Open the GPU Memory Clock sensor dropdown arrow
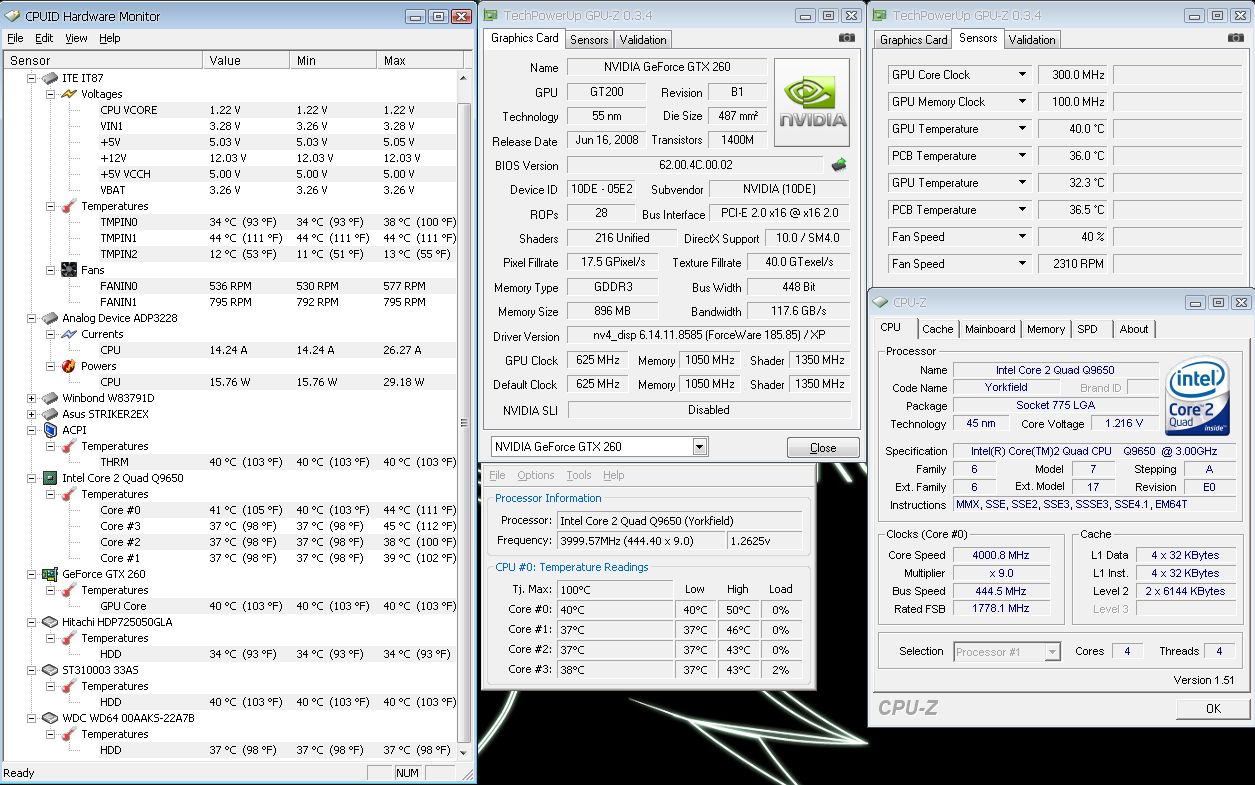1255x785 pixels. 1022,102
